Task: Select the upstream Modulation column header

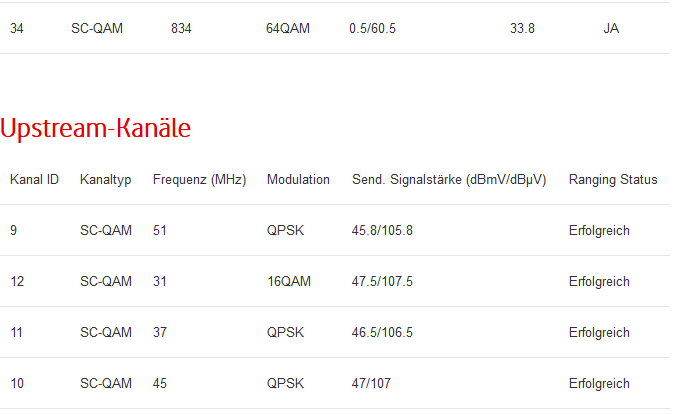Action: pyautogui.click(x=298, y=180)
